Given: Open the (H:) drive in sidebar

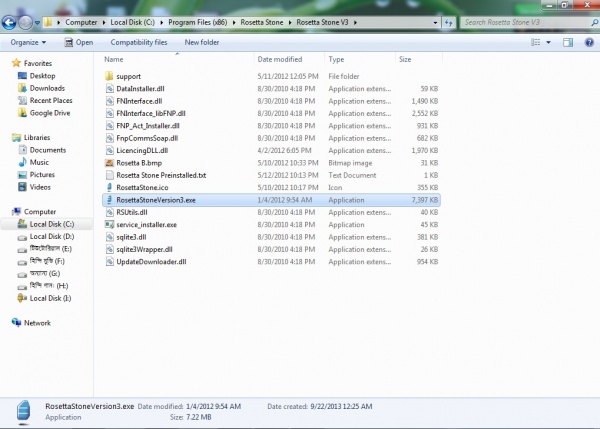Looking at the screenshot, I should [49, 286].
